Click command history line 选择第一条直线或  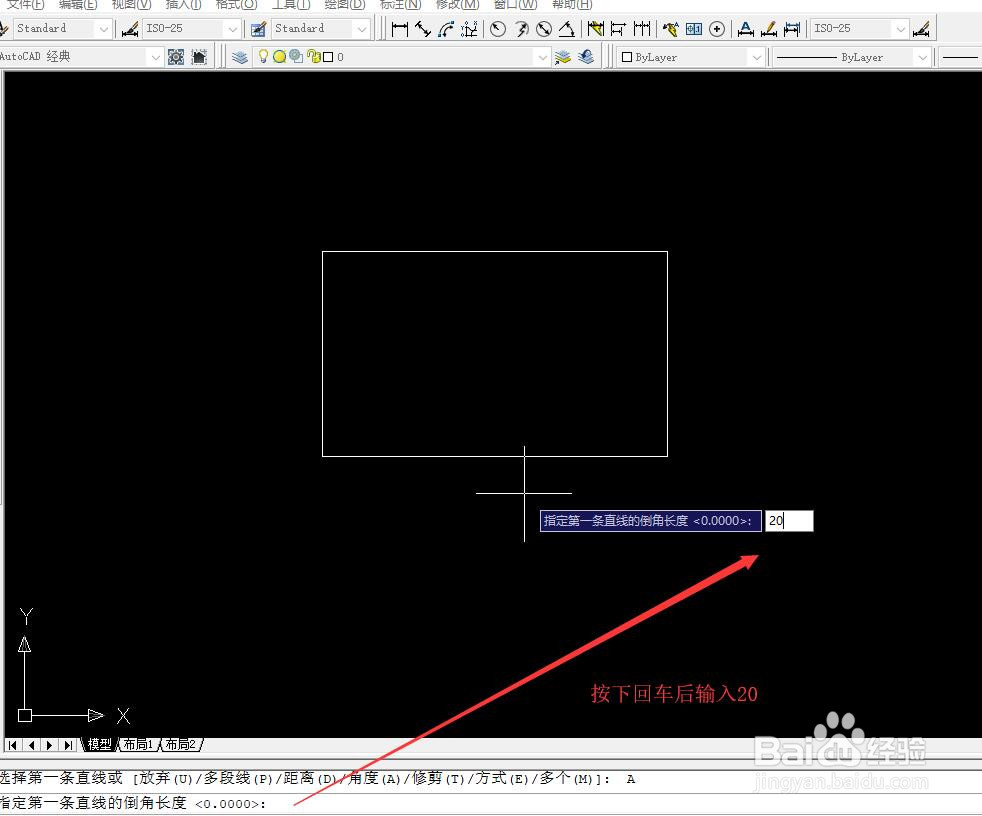(61, 778)
